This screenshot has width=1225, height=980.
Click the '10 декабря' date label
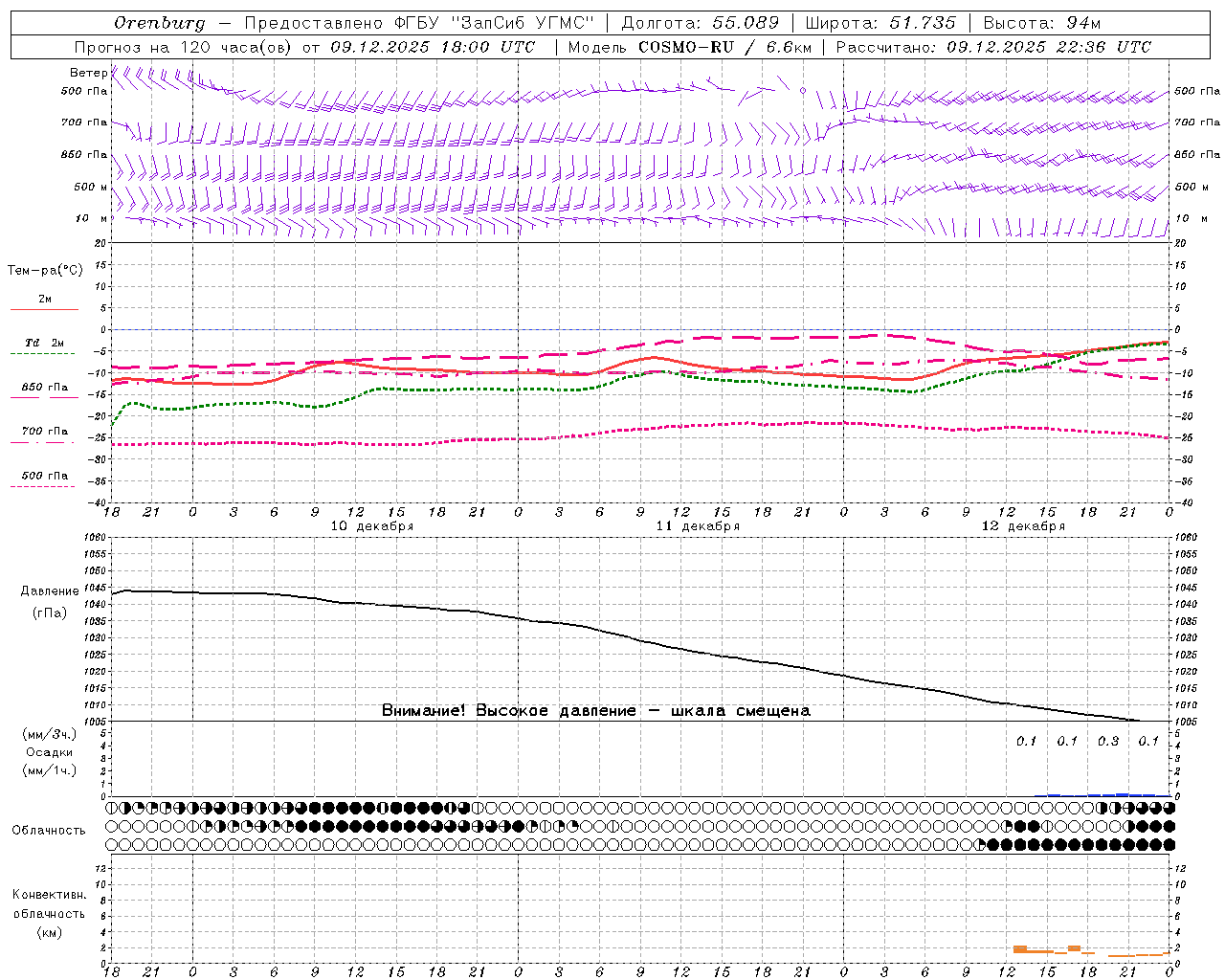pos(372,526)
